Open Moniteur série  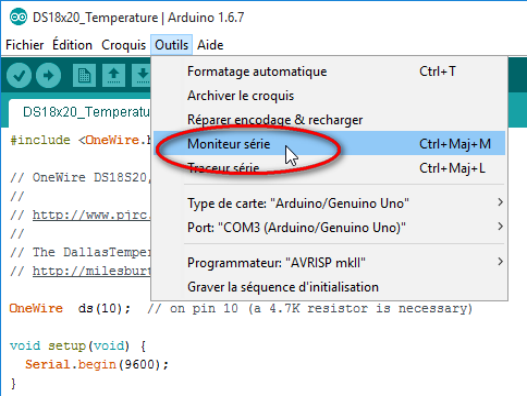(x=329, y=144)
